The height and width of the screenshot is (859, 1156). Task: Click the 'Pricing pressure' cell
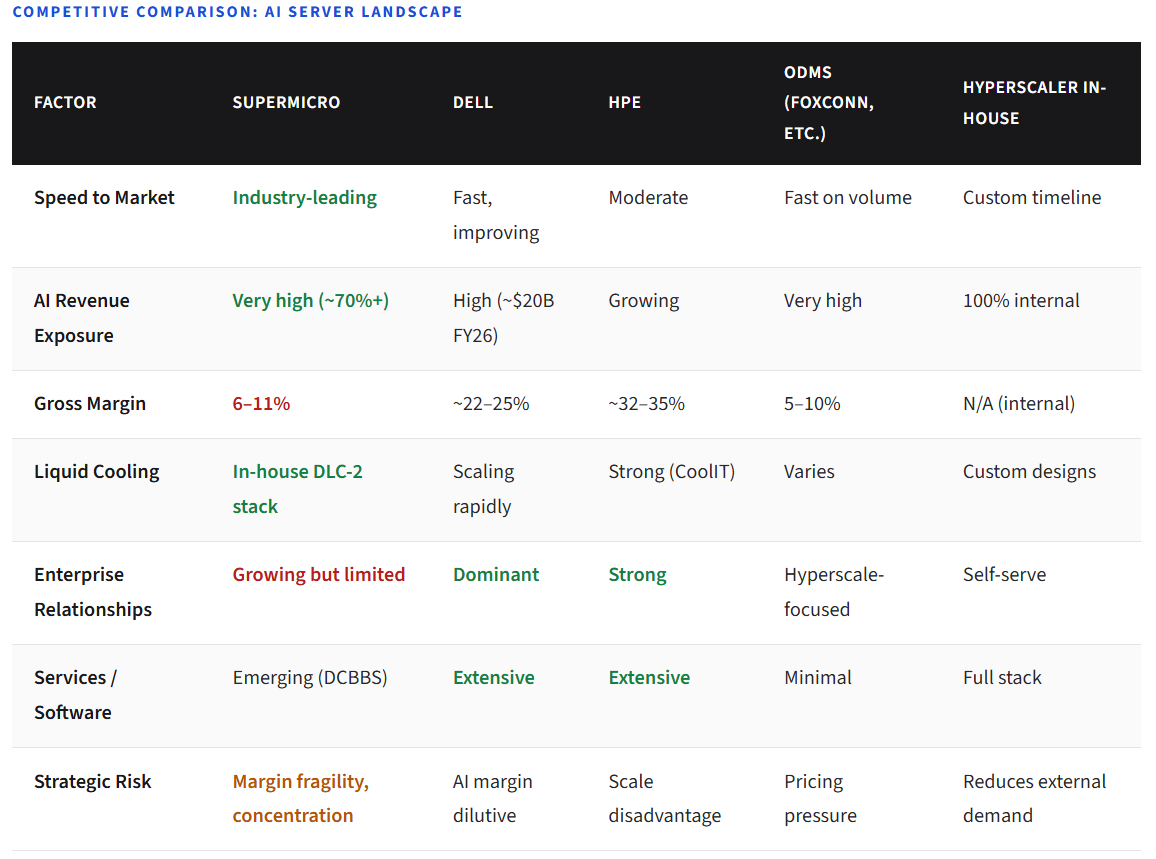pyautogui.click(x=820, y=799)
